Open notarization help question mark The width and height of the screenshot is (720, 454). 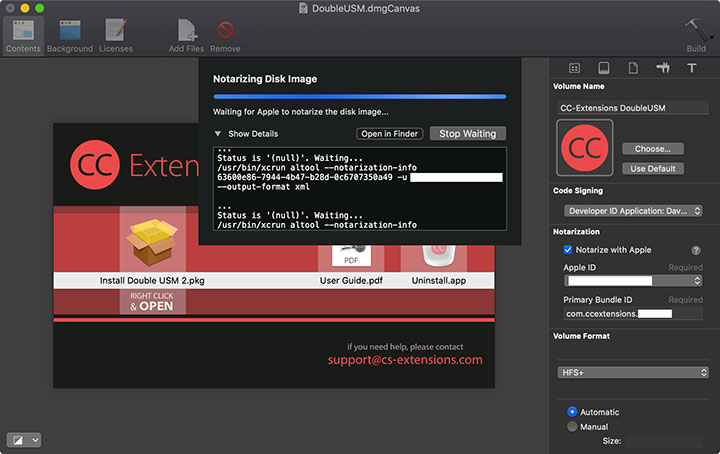click(x=696, y=250)
